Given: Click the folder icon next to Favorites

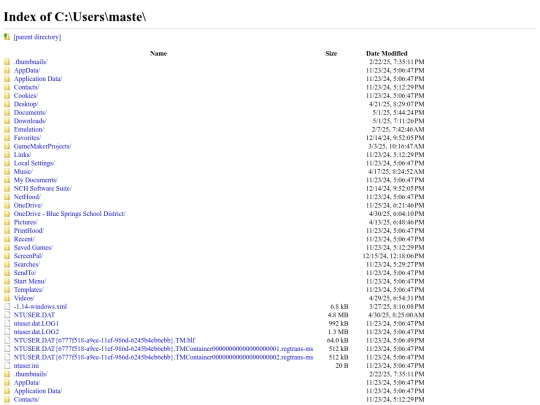Looking at the screenshot, I should pyautogui.click(x=7, y=138).
